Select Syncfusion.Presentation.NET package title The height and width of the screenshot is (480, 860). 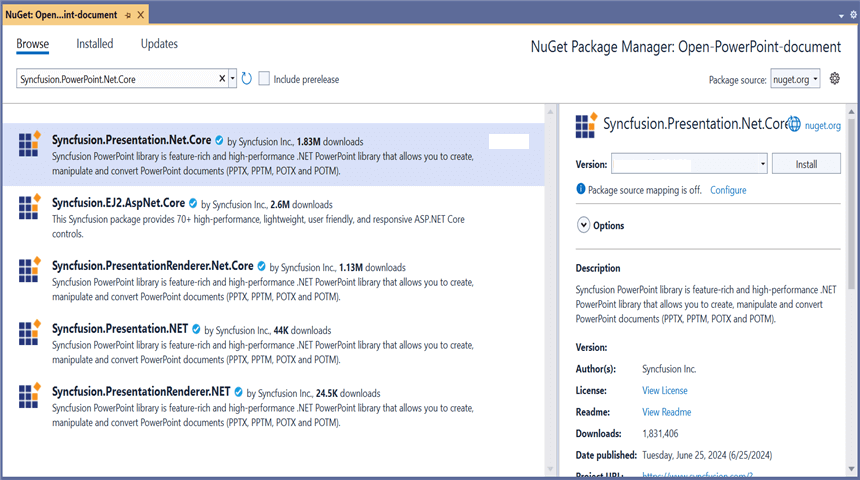120,329
